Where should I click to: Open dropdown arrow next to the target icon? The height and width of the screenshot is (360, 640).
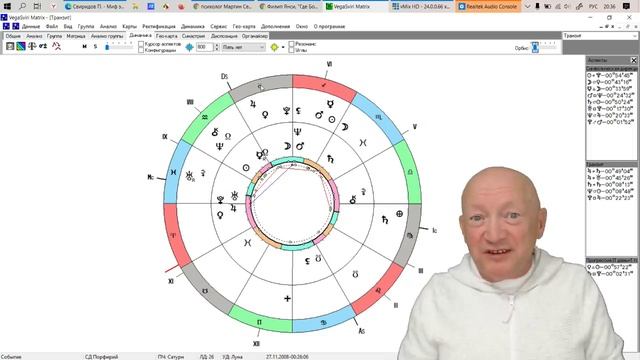283,47
